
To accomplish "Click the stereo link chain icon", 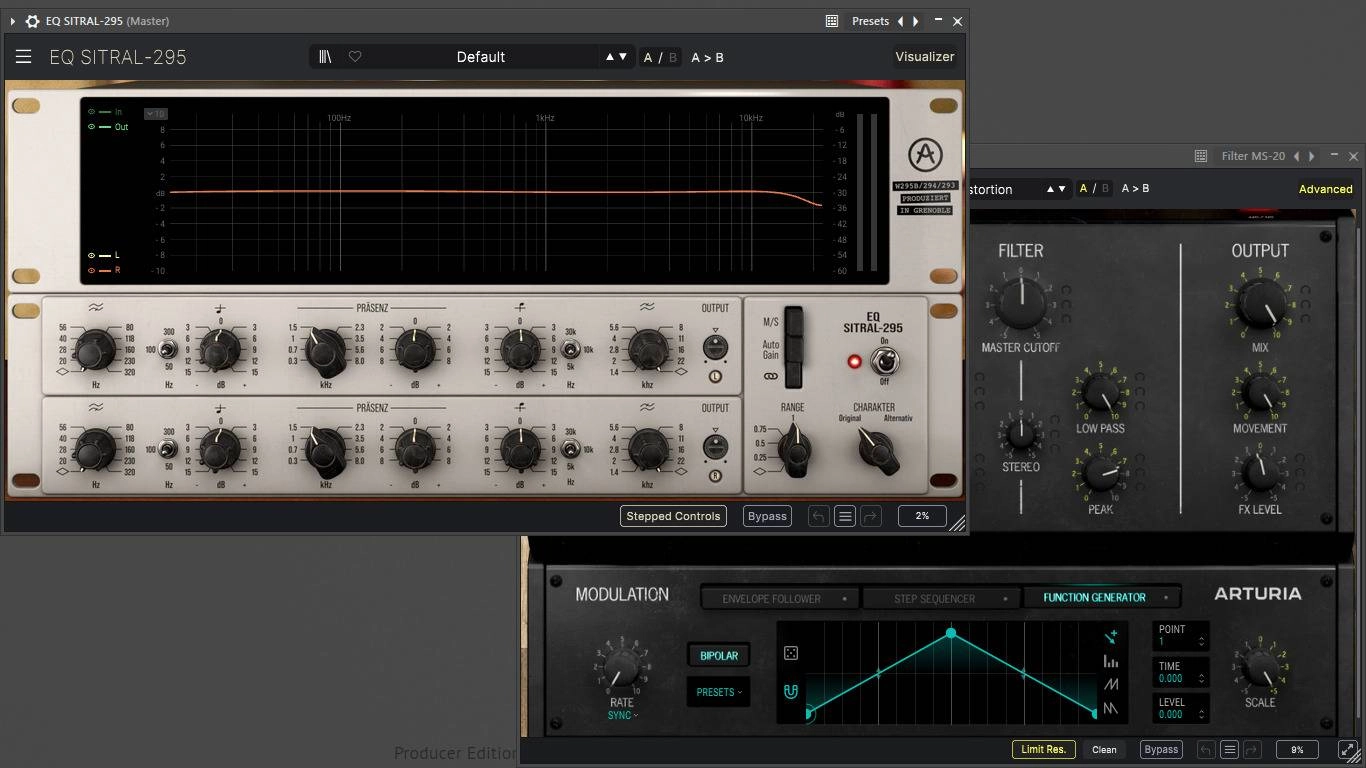I will 770,377.
